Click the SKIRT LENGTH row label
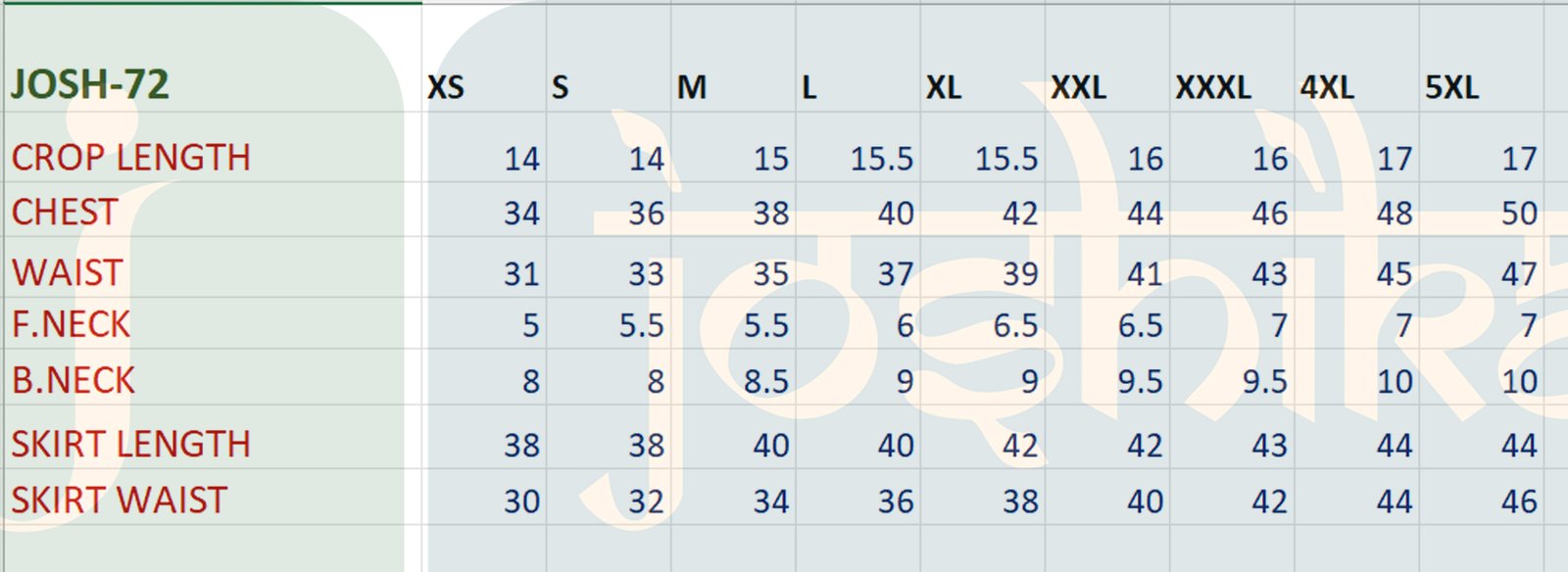This screenshot has width=1568, height=572. coord(131,445)
